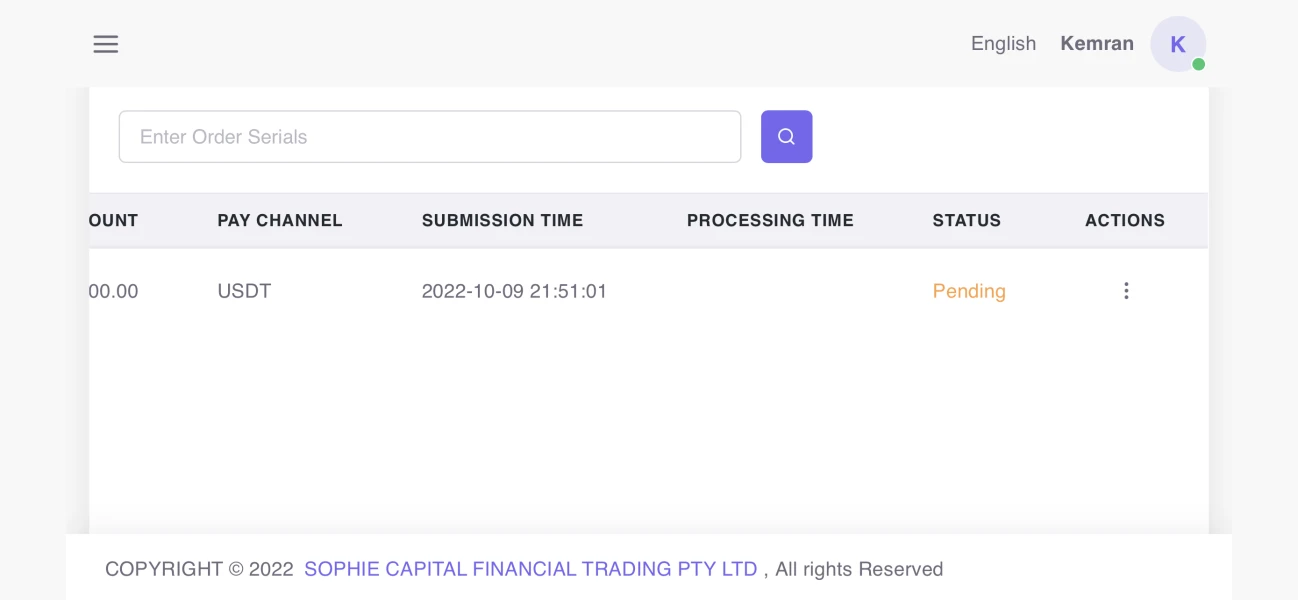Select the 2022-10-09 21:51:01 submission time cell
The height and width of the screenshot is (600, 1298).
[x=514, y=292]
